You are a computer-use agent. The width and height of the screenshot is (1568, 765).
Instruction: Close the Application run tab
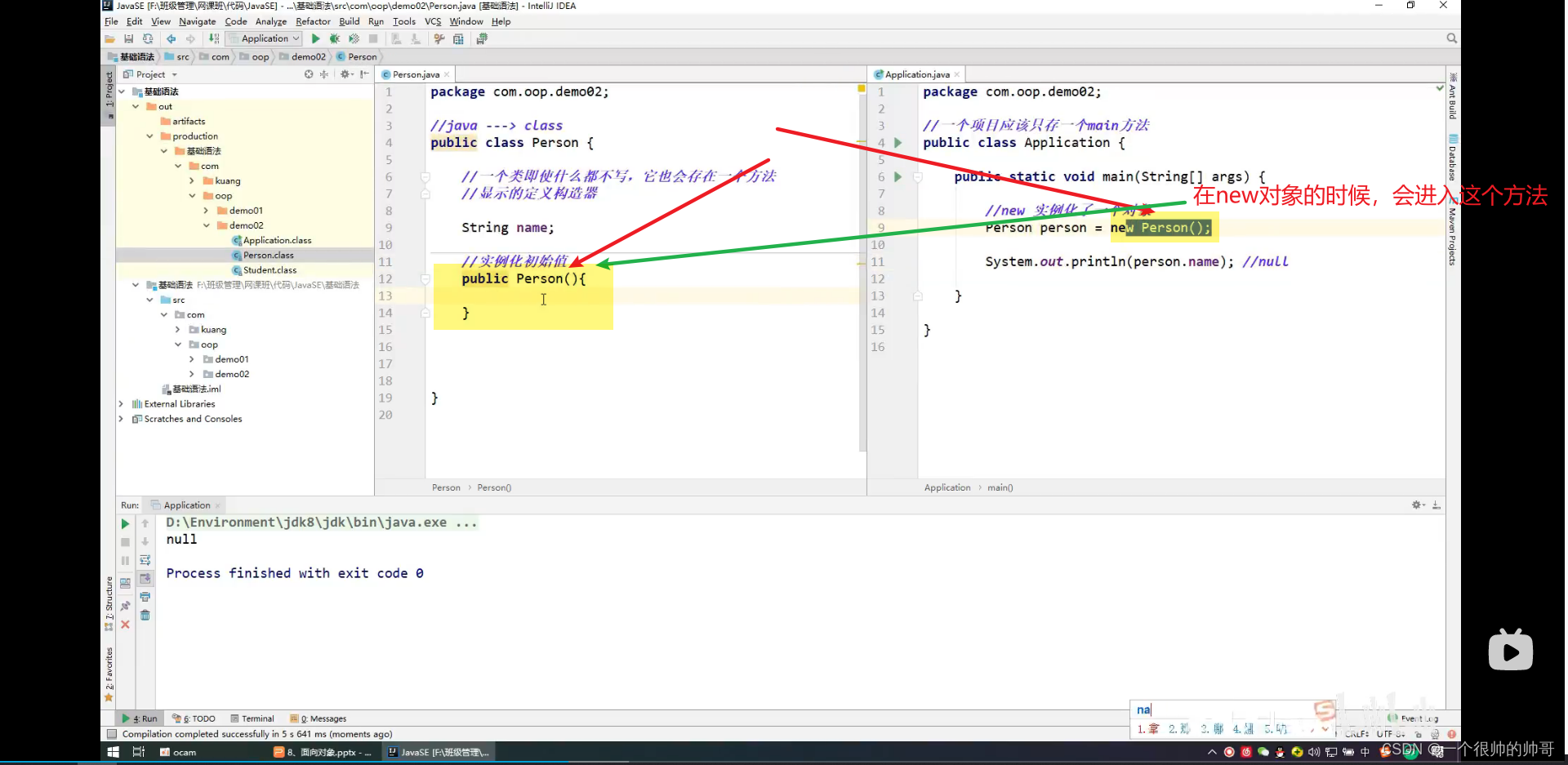217,505
